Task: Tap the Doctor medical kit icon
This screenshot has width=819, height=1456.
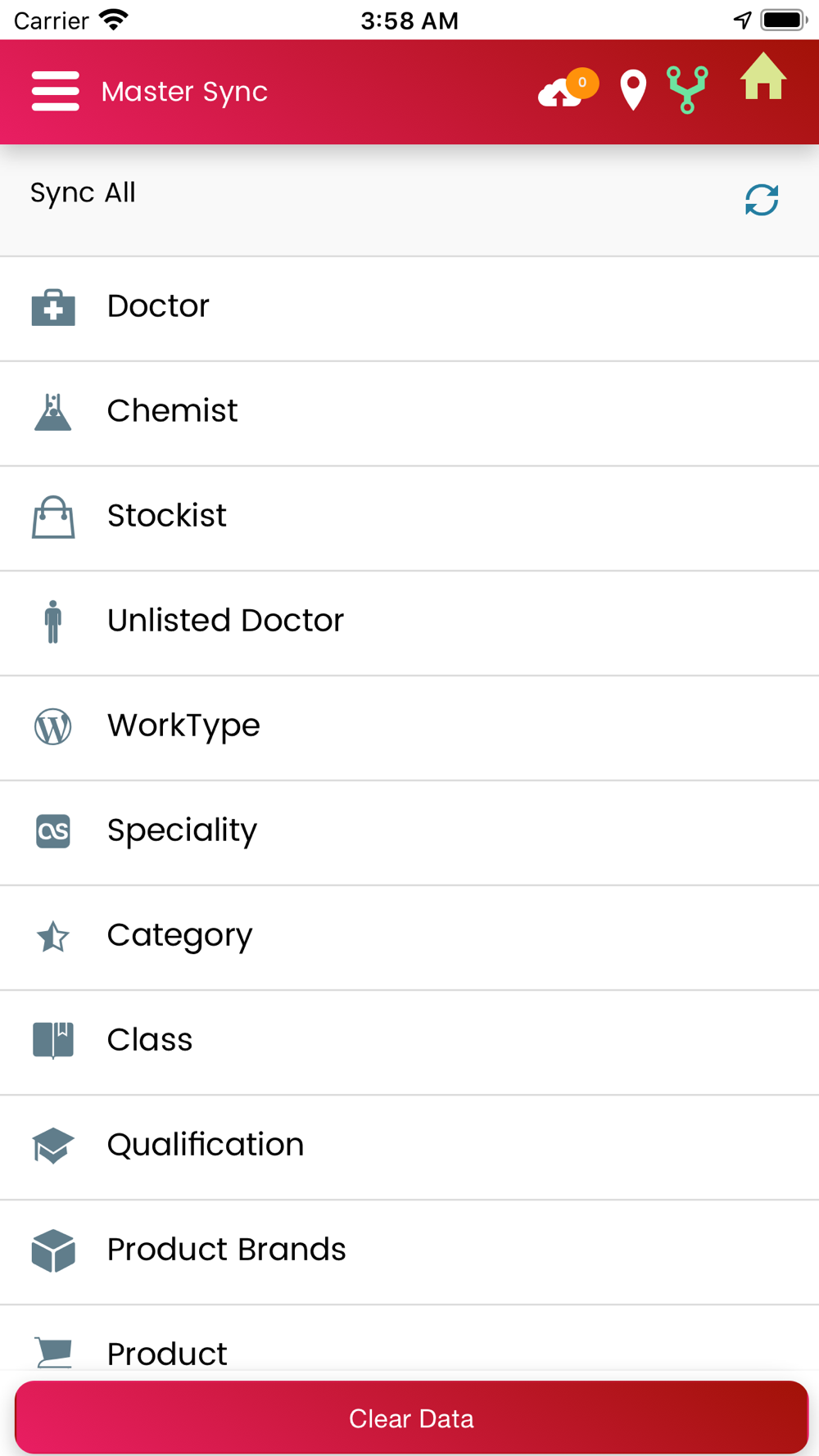Action: point(53,308)
